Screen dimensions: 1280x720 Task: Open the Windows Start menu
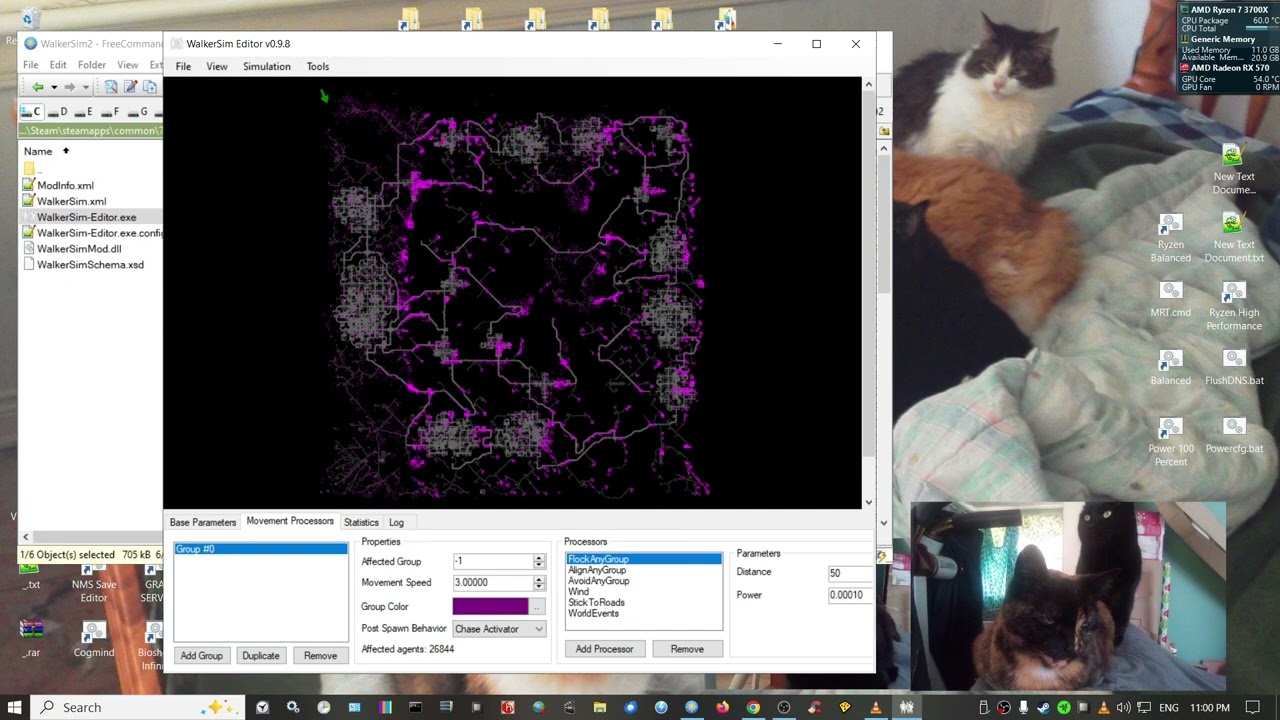[15, 707]
